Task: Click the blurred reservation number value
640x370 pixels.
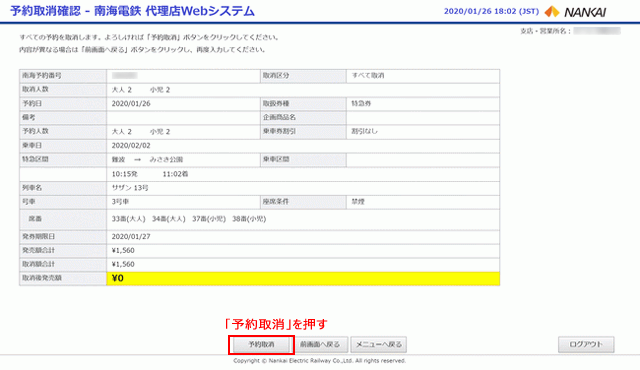Action: 125,76
